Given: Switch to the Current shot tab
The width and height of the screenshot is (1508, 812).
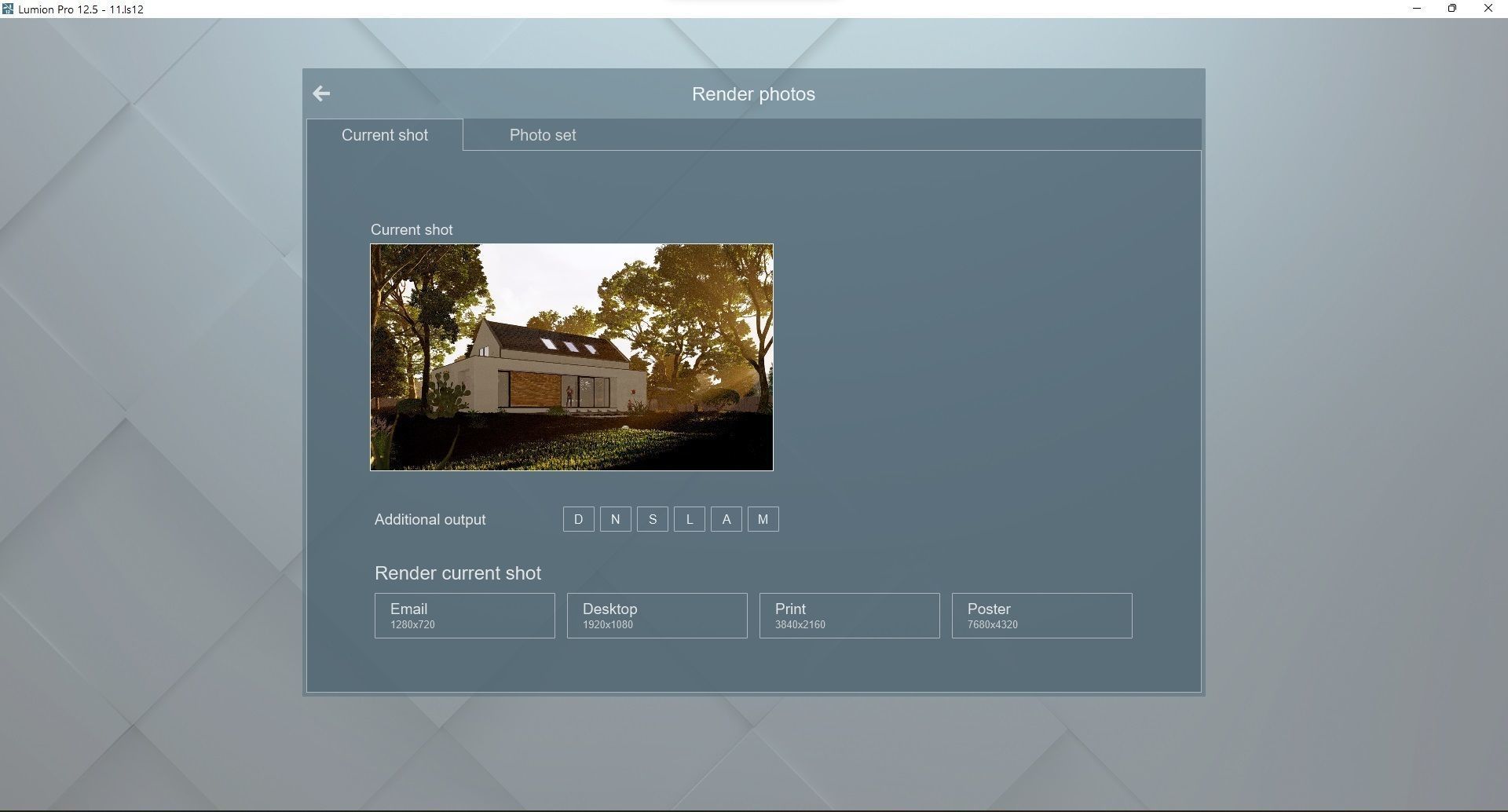Looking at the screenshot, I should (385, 135).
